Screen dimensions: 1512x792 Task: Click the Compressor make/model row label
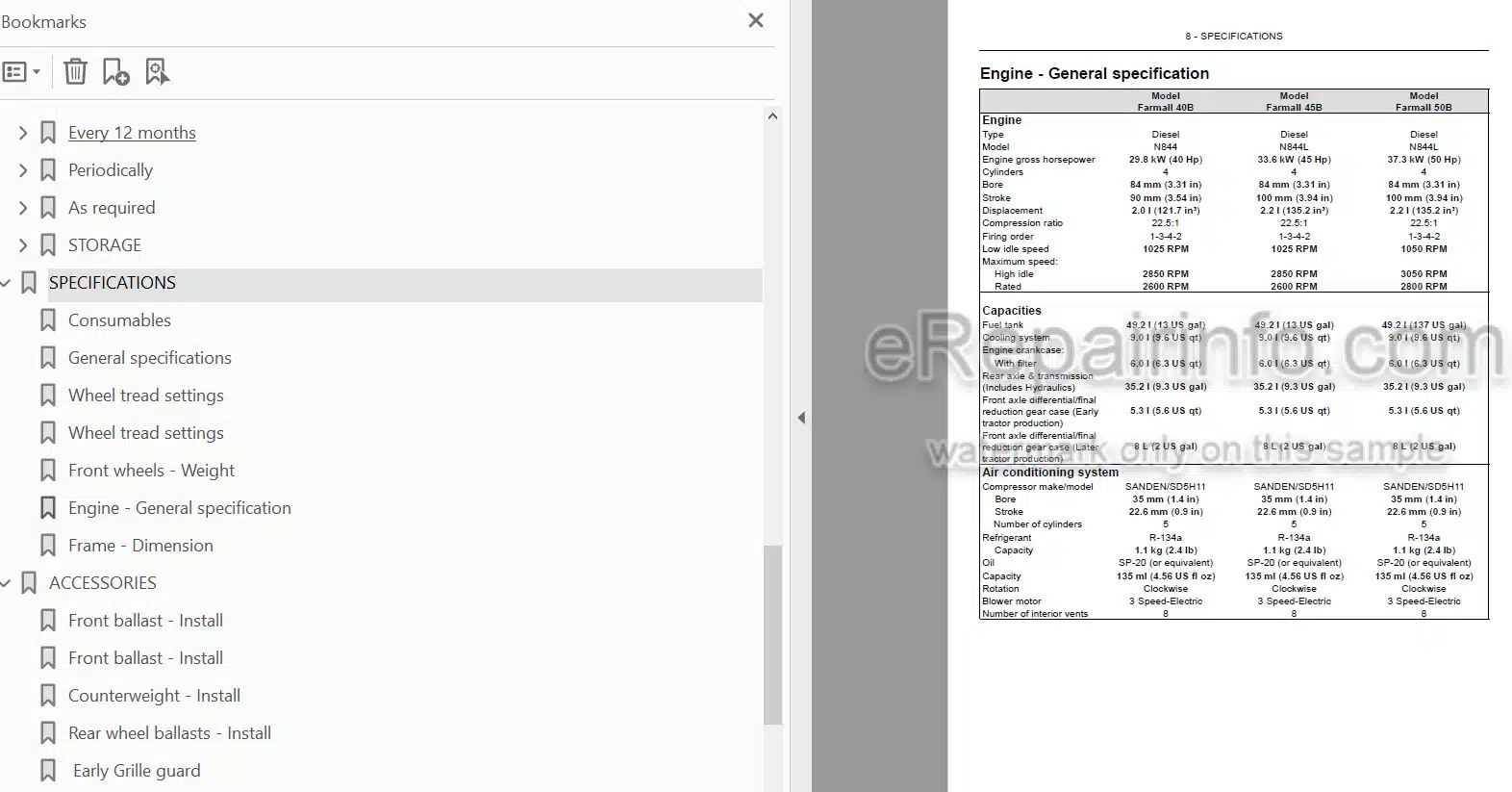coord(1038,487)
